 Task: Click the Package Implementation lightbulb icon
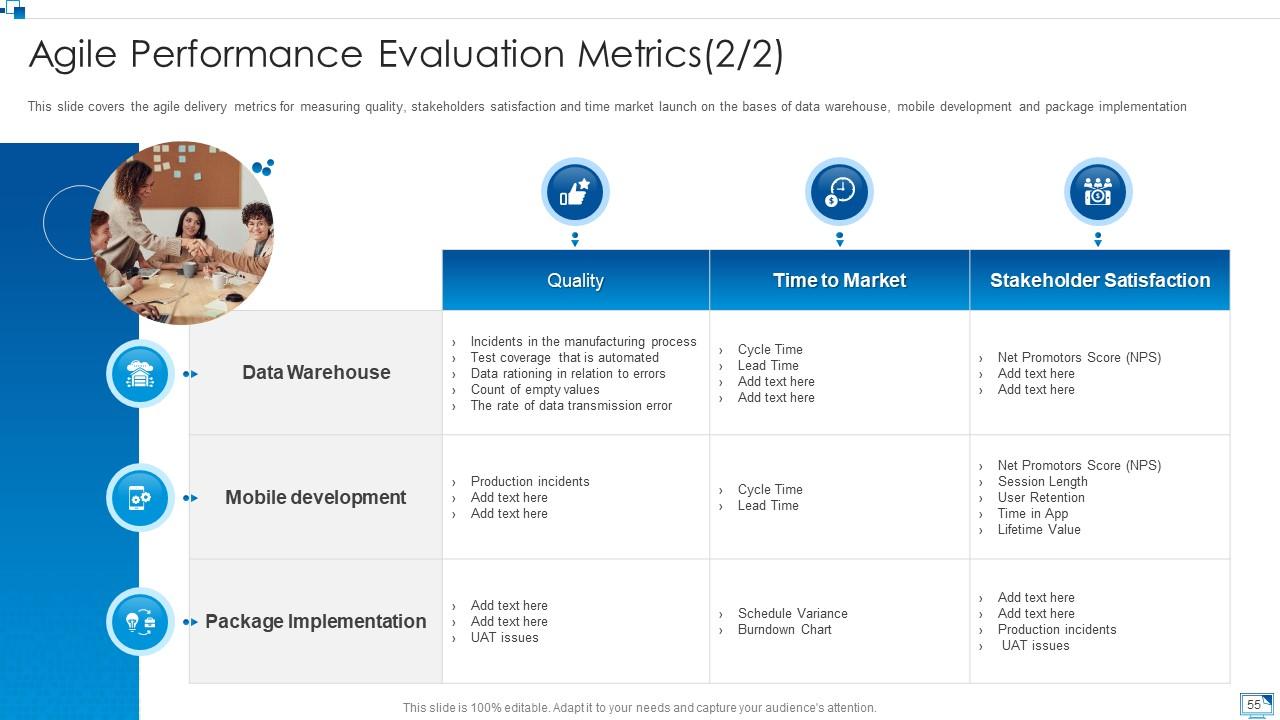[139, 622]
